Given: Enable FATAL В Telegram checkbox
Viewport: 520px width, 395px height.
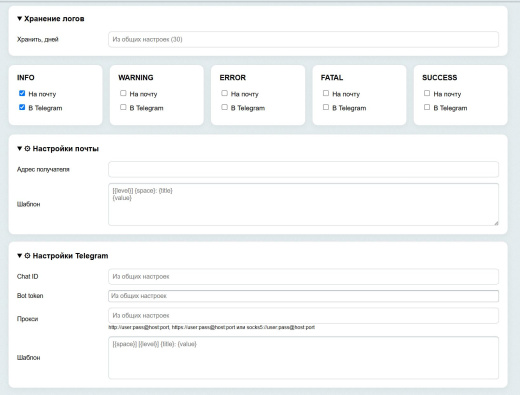Looking at the screenshot, I should [326, 107].
